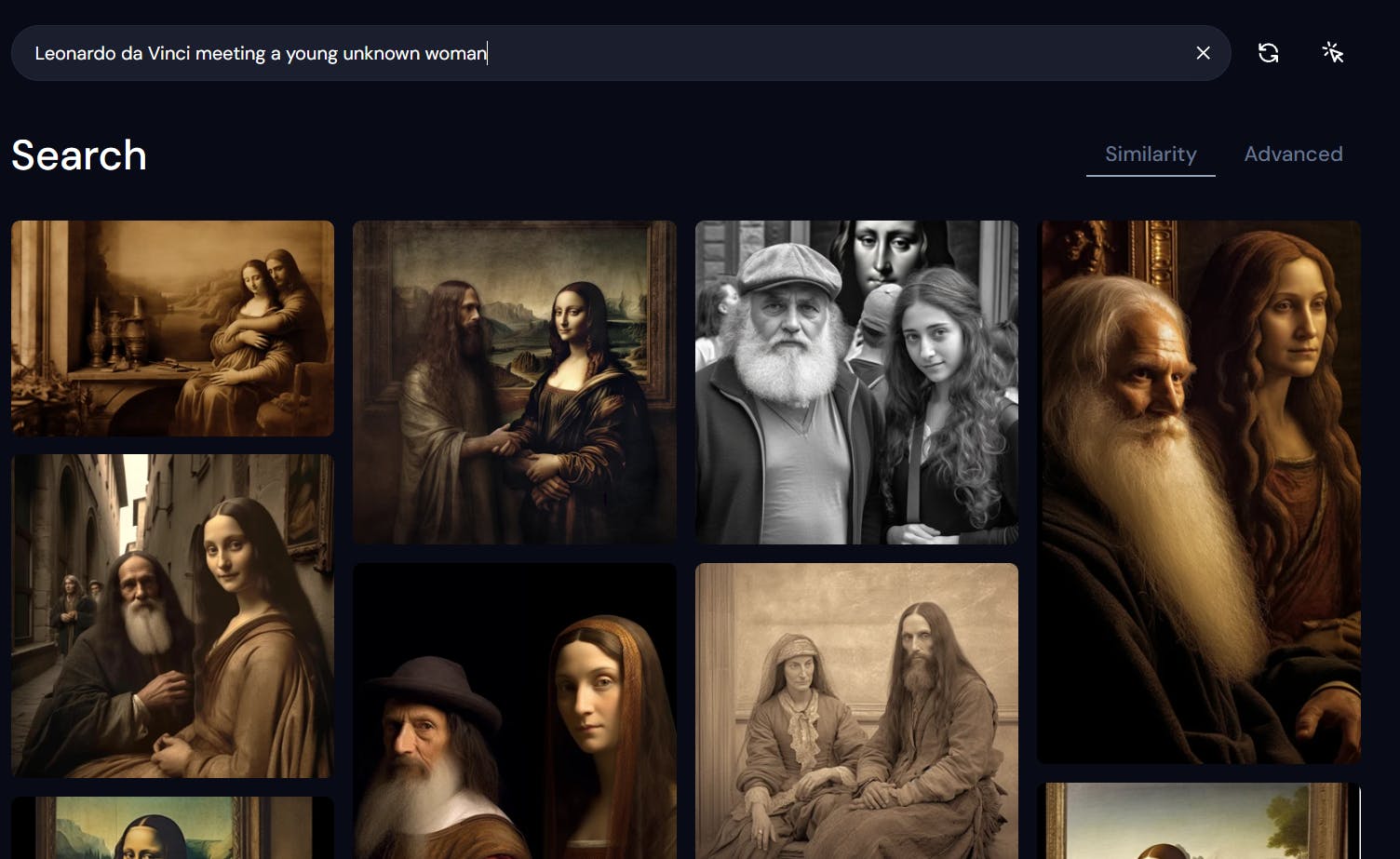The image size is (1400, 859).
Task: Open sepia thumbnail of couple embracing by table
Action: (x=172, y=329)
